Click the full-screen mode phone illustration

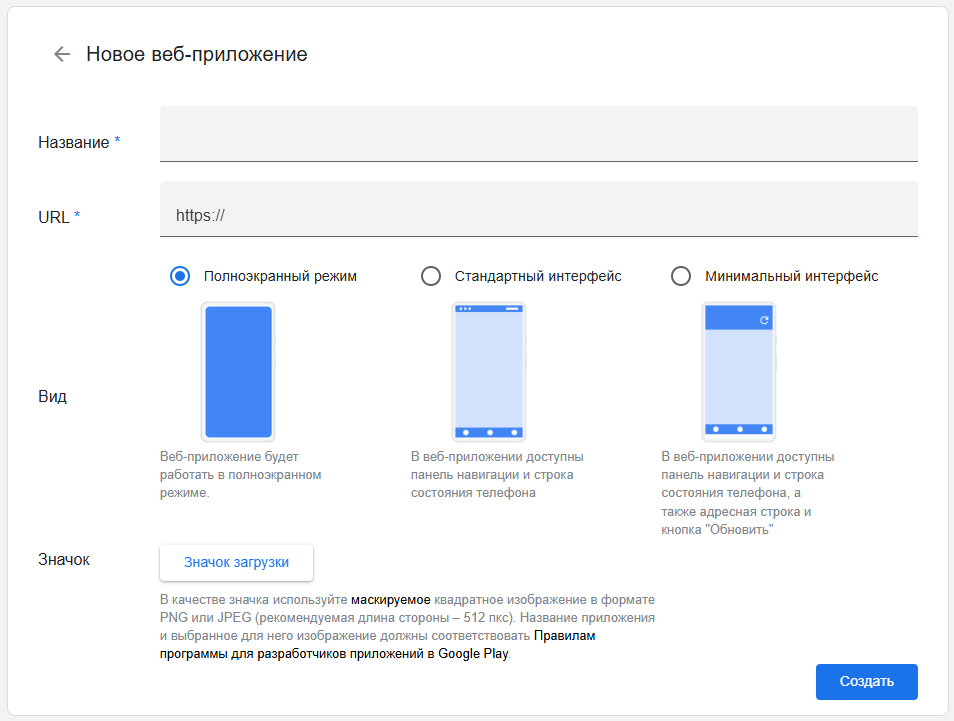pyautogui.click(x=239, y=372)
